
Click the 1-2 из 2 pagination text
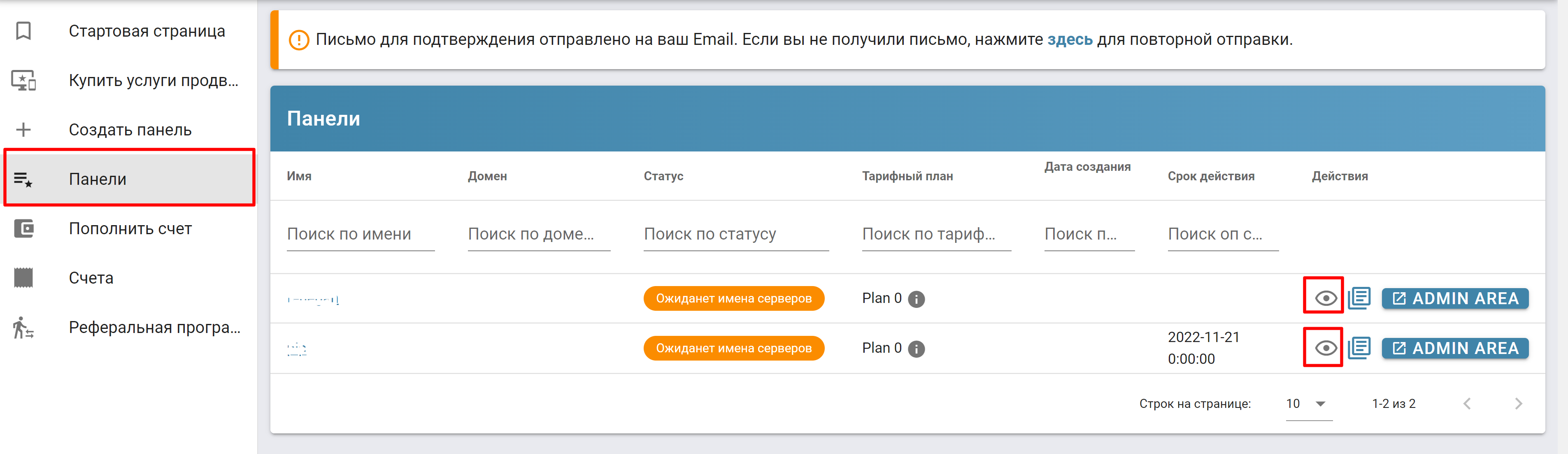pos(1394,403)
